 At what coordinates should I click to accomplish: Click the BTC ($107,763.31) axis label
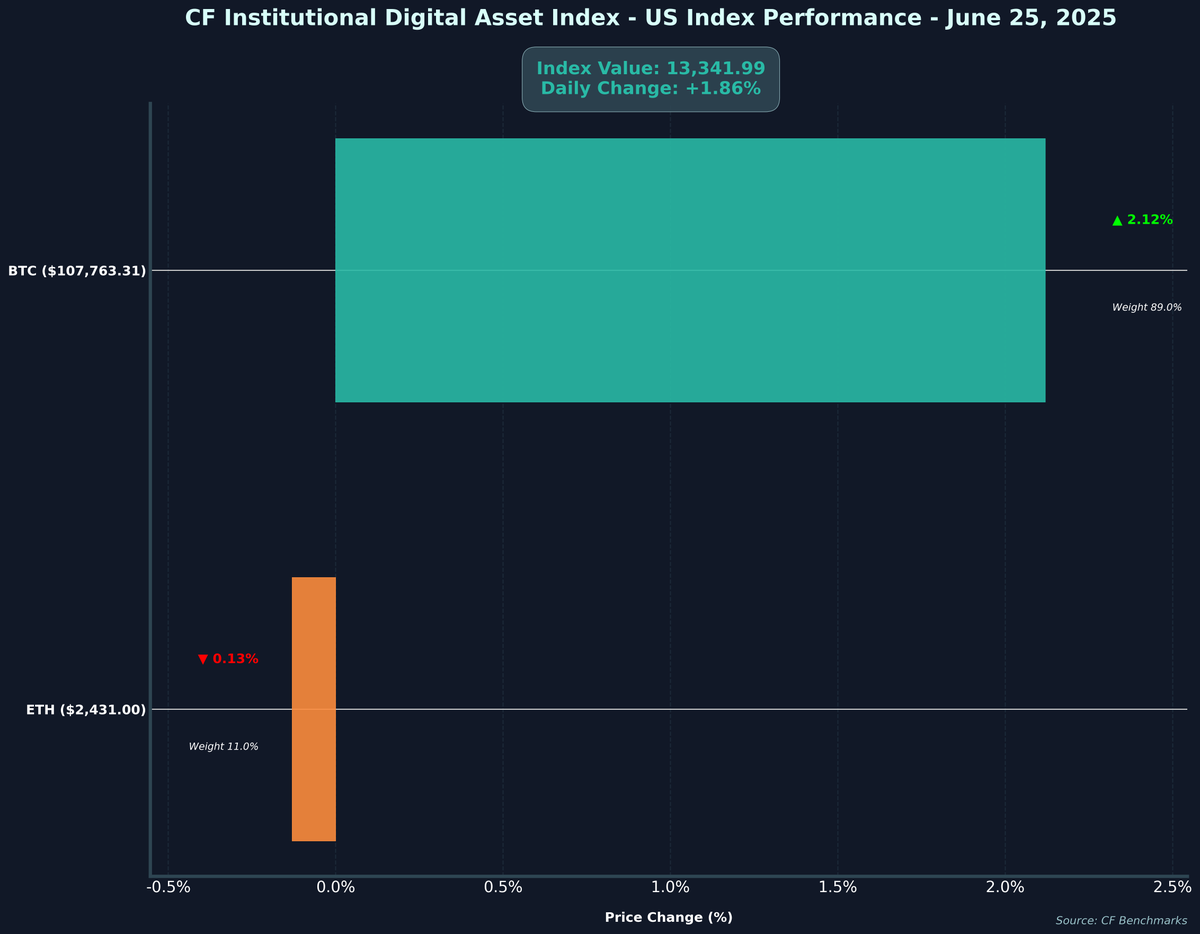tap(77, 270)
